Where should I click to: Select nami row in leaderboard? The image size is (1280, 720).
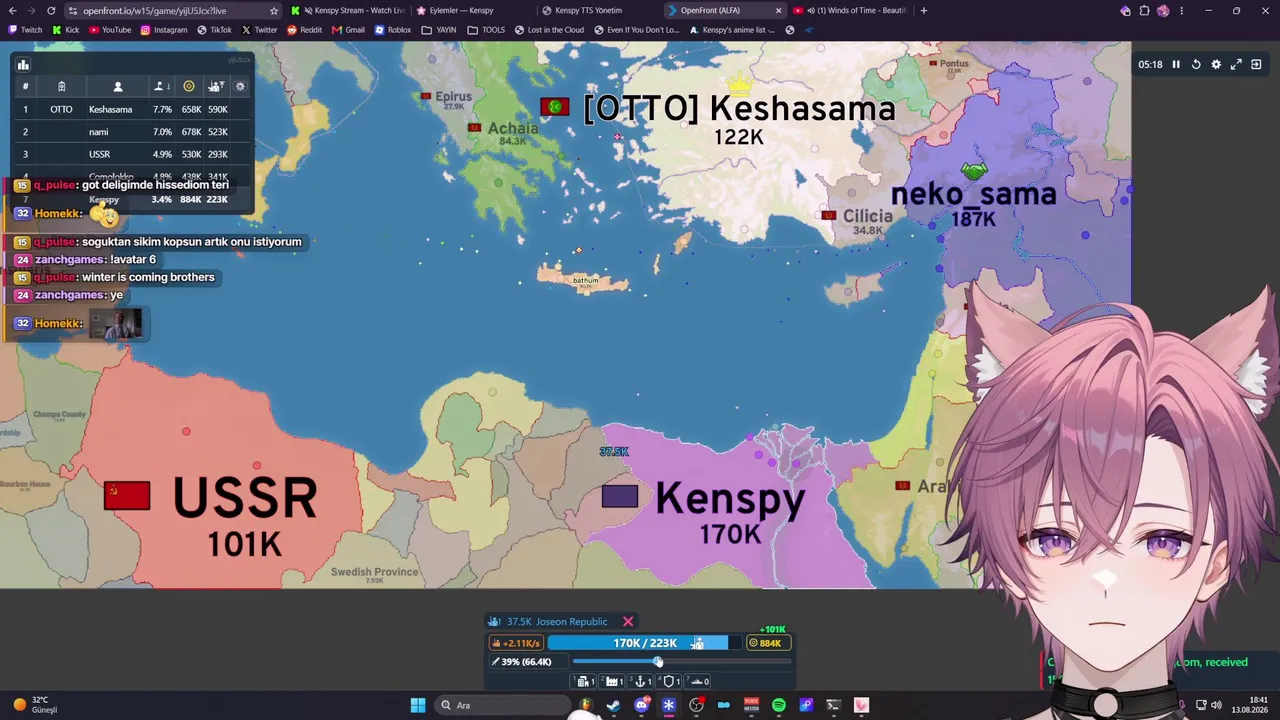131,132
